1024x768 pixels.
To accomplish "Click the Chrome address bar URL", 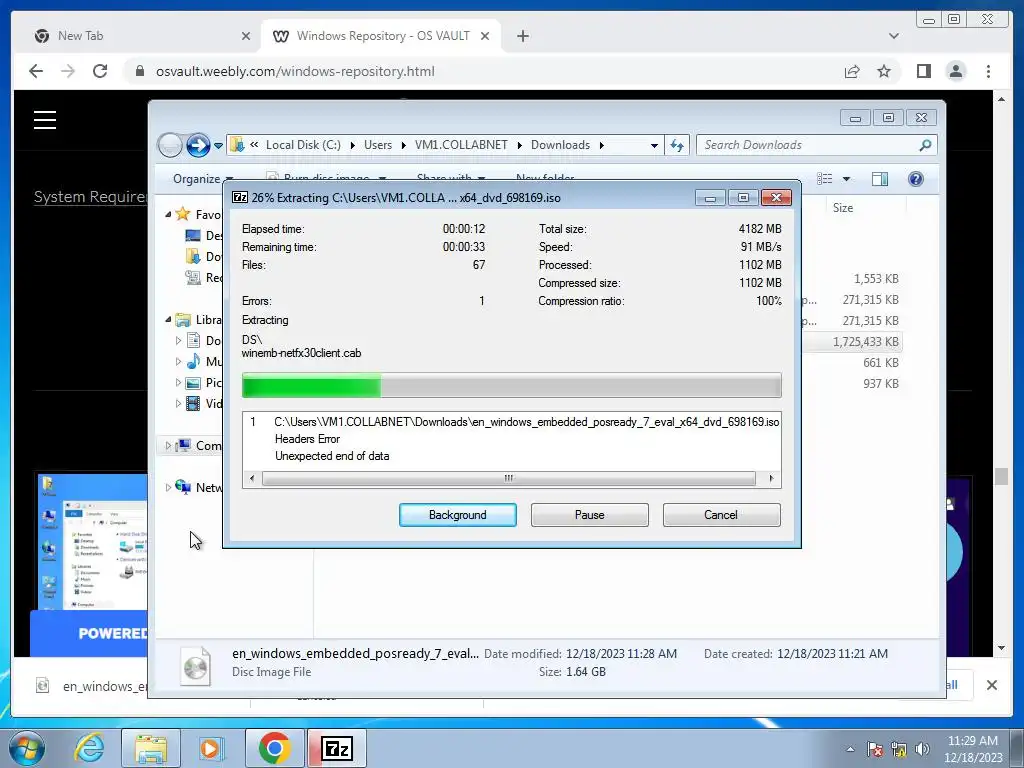I will point(295,71).
